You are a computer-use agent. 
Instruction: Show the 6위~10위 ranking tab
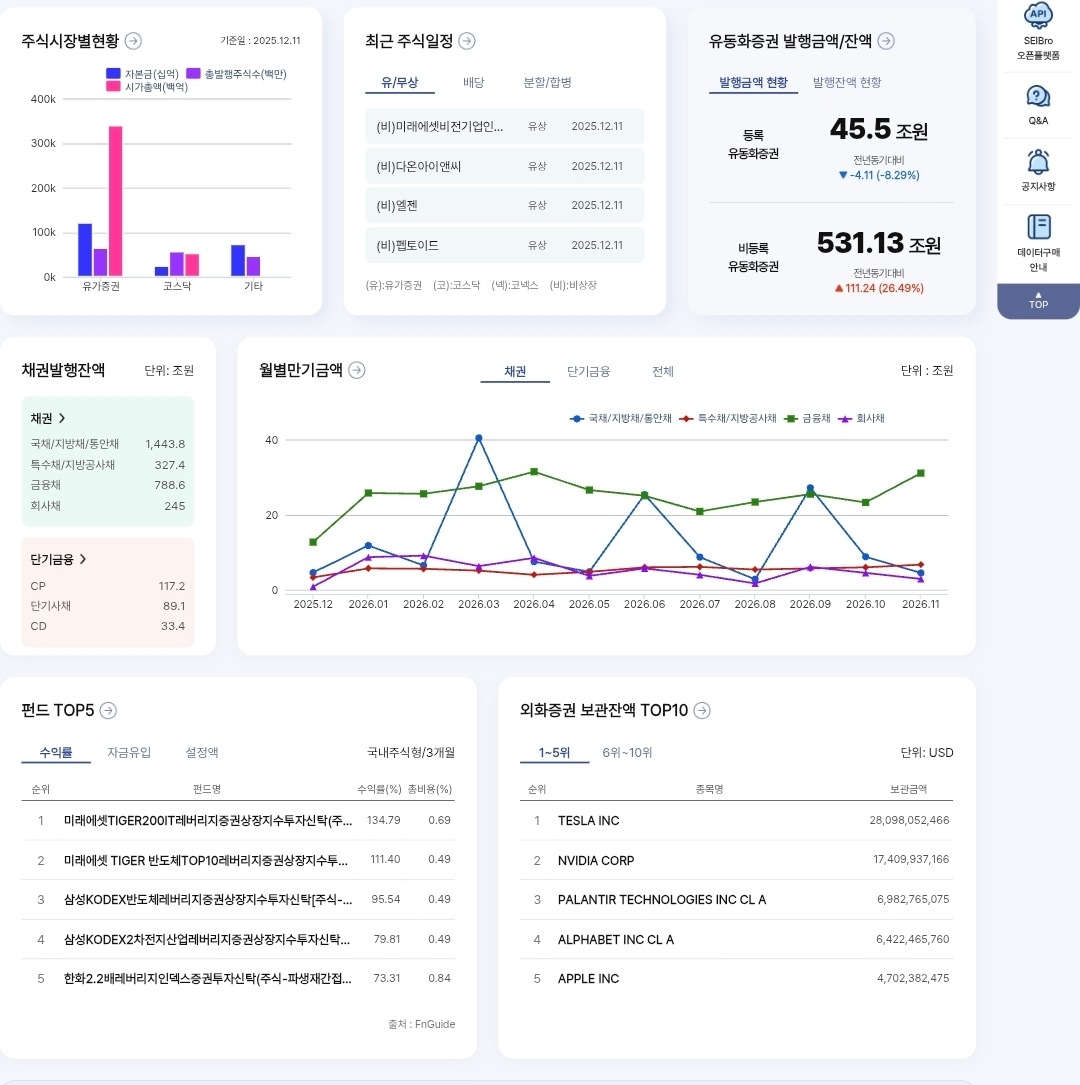point(627,753)
